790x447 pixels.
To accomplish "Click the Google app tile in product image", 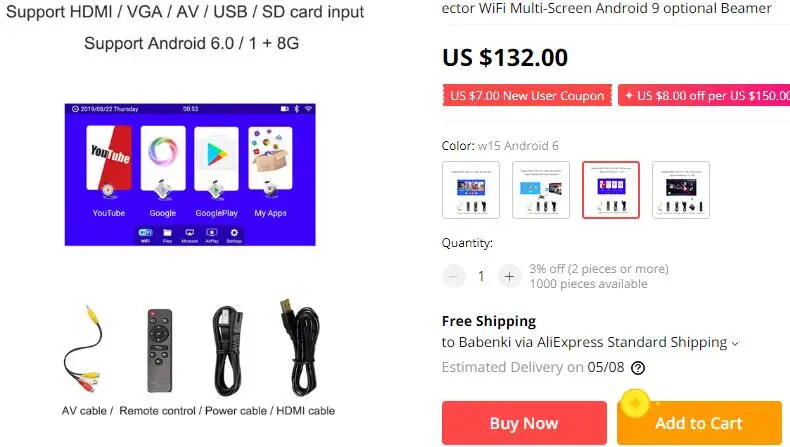I will click(163, 158).
